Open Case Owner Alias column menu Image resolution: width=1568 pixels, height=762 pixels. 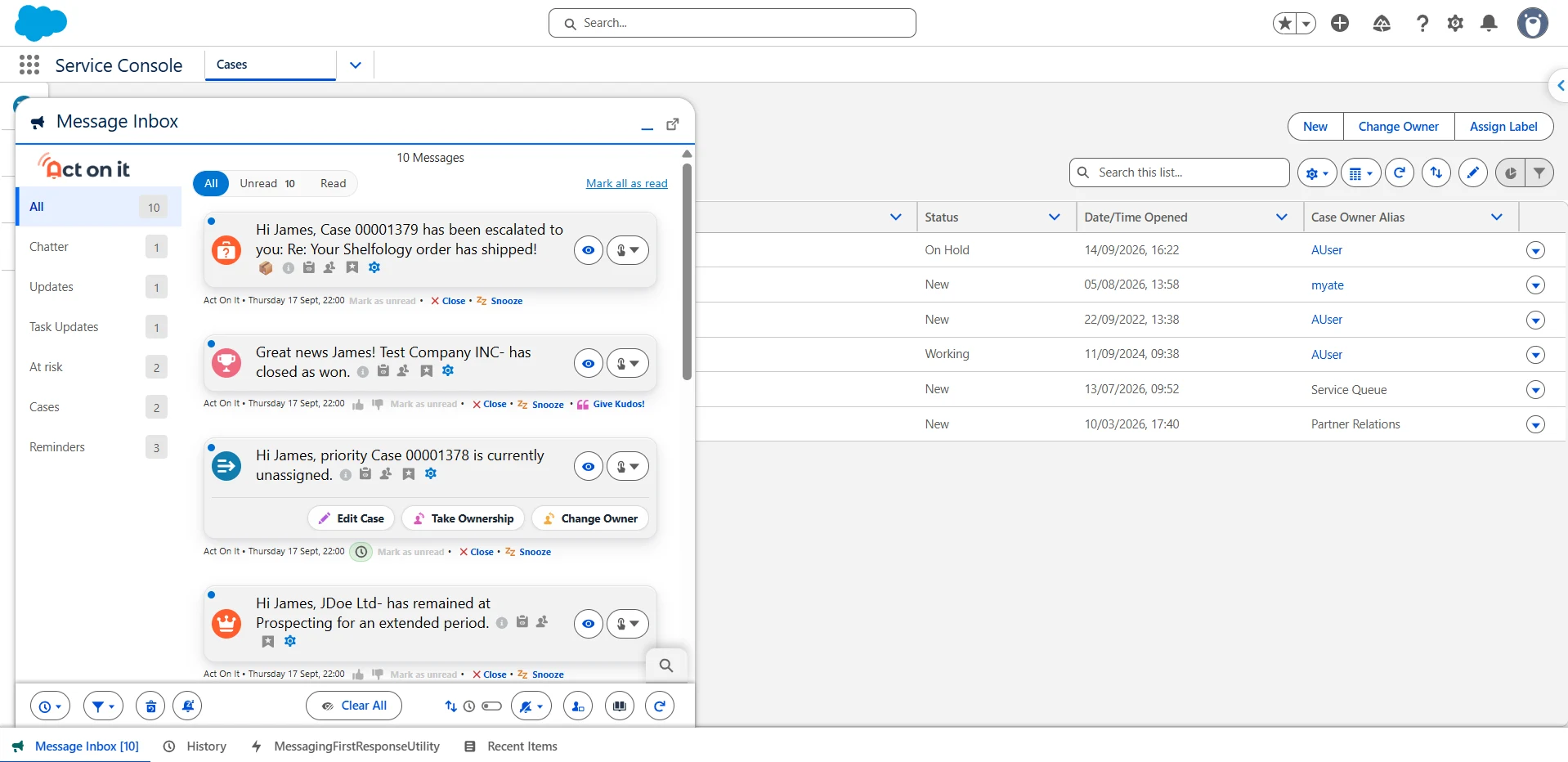click(1497, 217)
